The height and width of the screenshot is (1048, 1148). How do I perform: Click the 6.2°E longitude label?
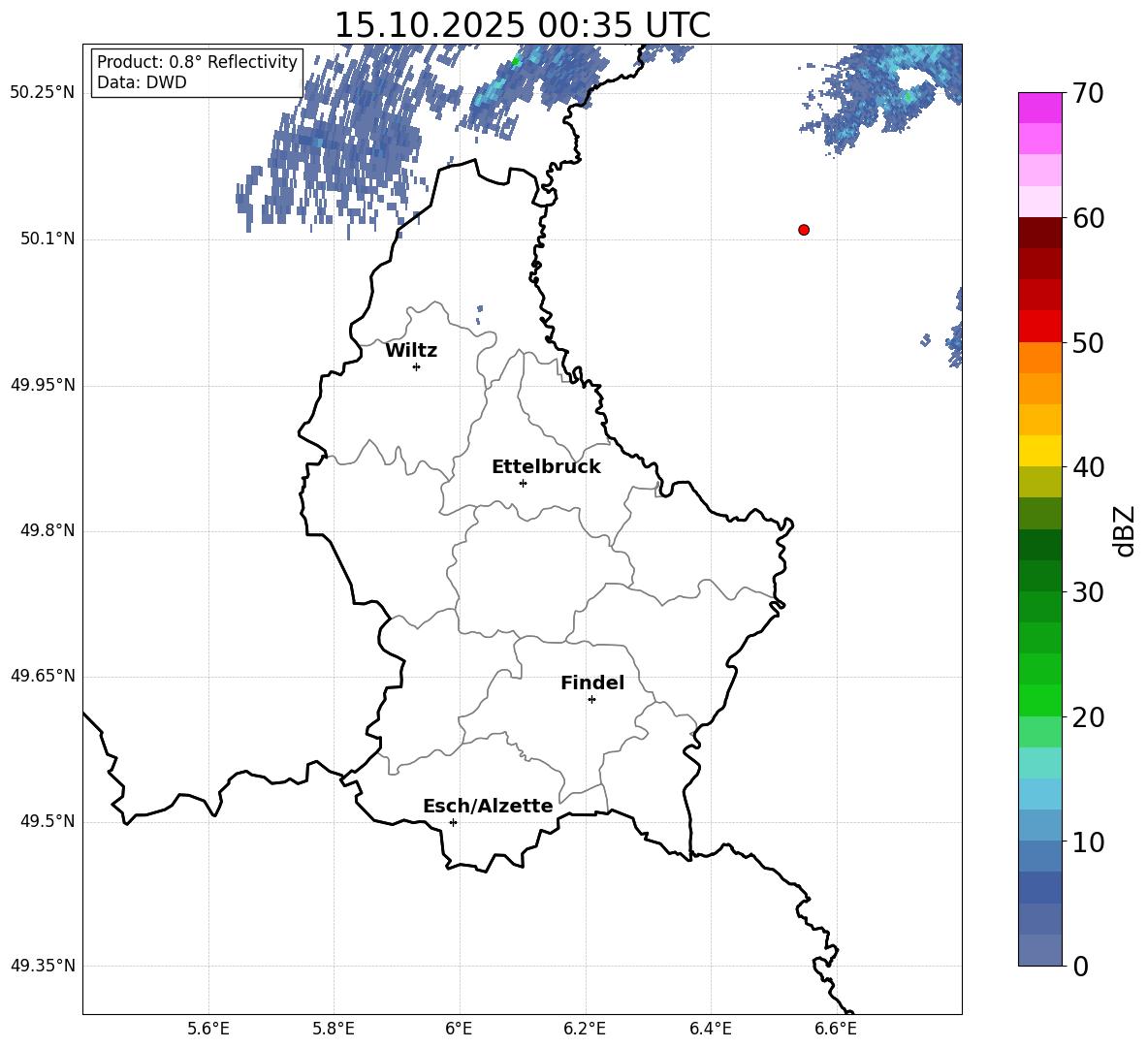tap(585, 1030)
